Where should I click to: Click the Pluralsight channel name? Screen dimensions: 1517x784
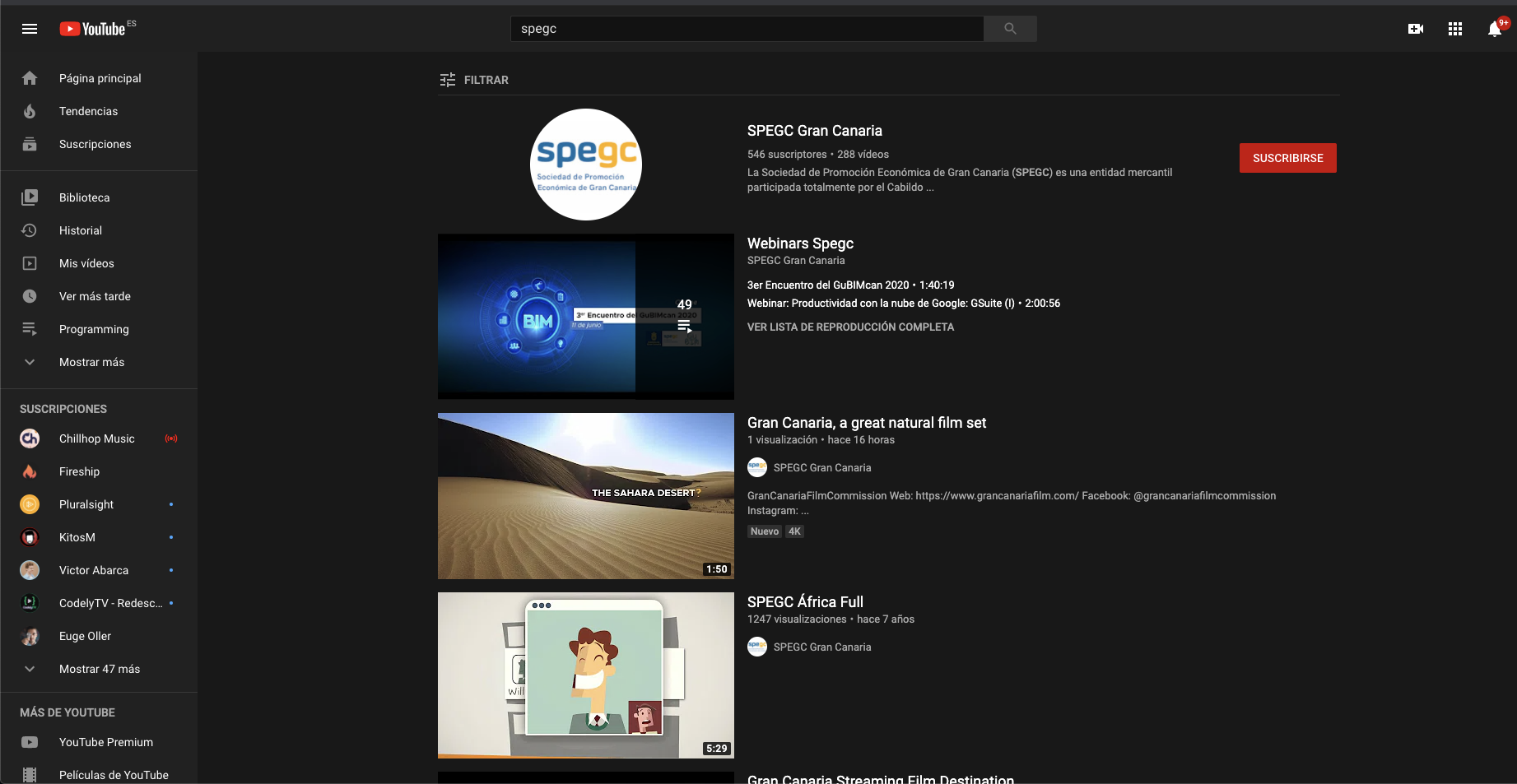click(x=86, y=504)
